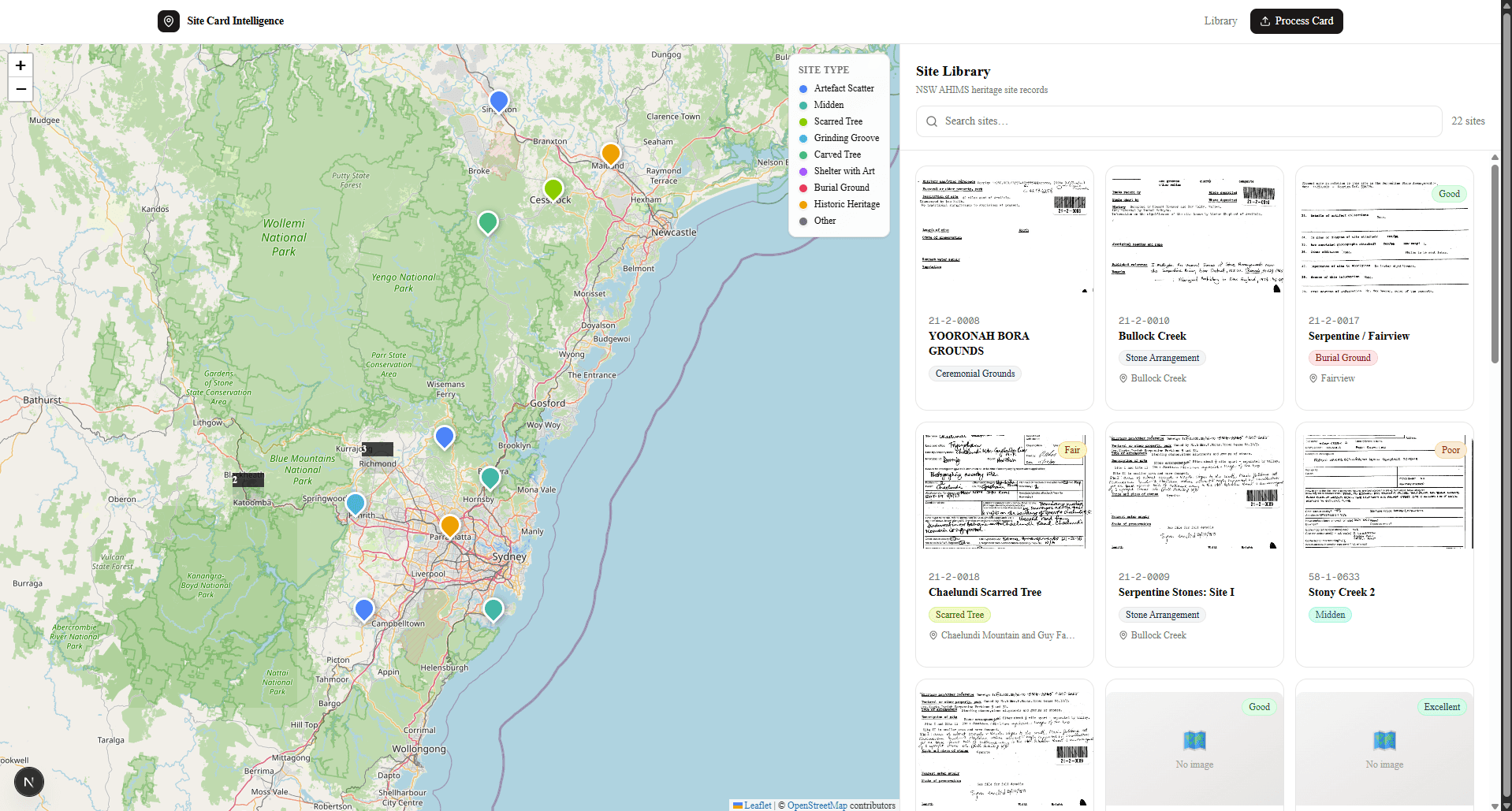Click the blue map marker near Singleton
The width and height of the screenshot is (1512, 811).
(498, 100)
